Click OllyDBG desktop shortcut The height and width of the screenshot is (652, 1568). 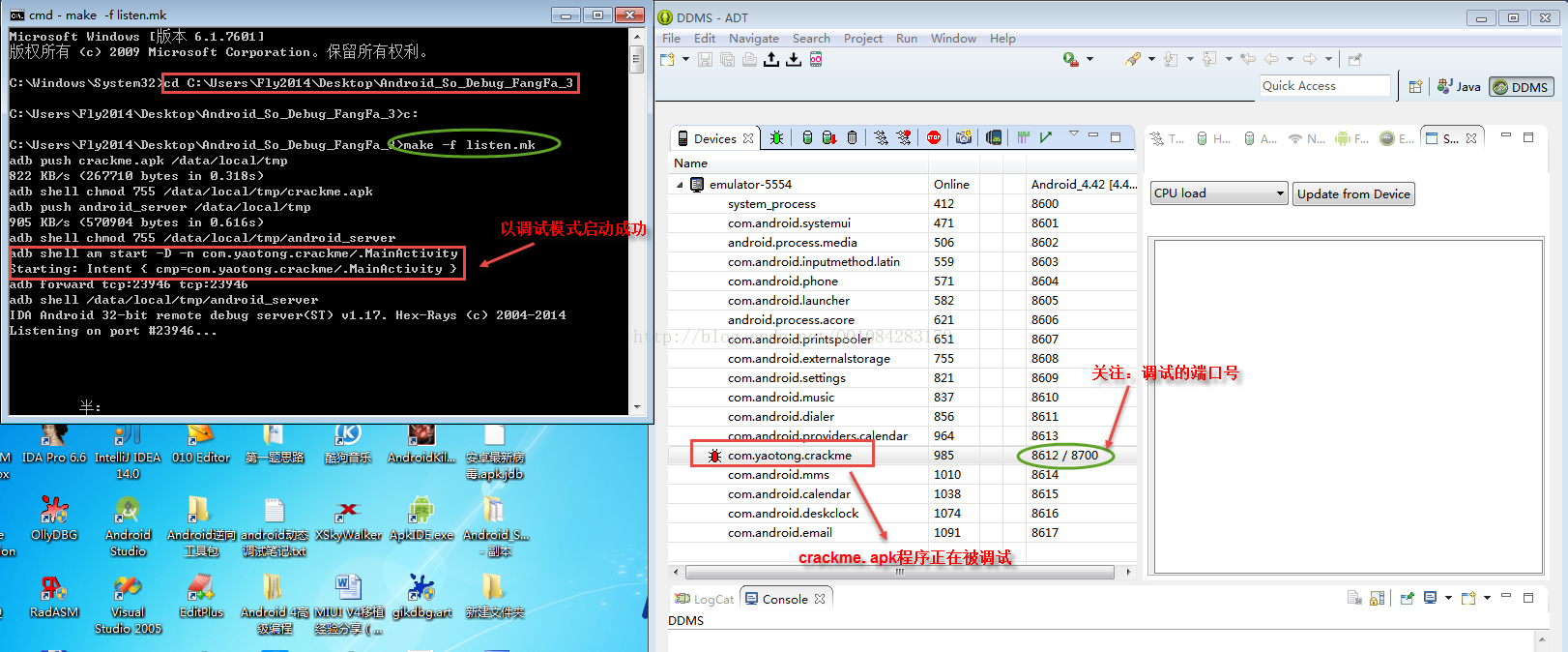[x=54, y=519]
